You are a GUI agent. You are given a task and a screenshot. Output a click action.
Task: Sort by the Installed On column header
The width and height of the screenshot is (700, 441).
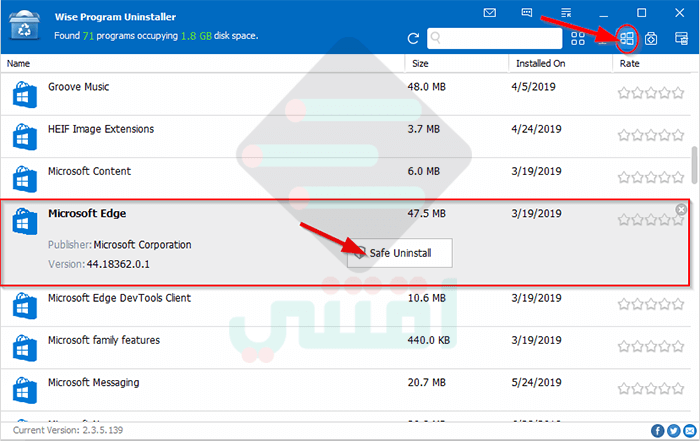click(541, 63)
